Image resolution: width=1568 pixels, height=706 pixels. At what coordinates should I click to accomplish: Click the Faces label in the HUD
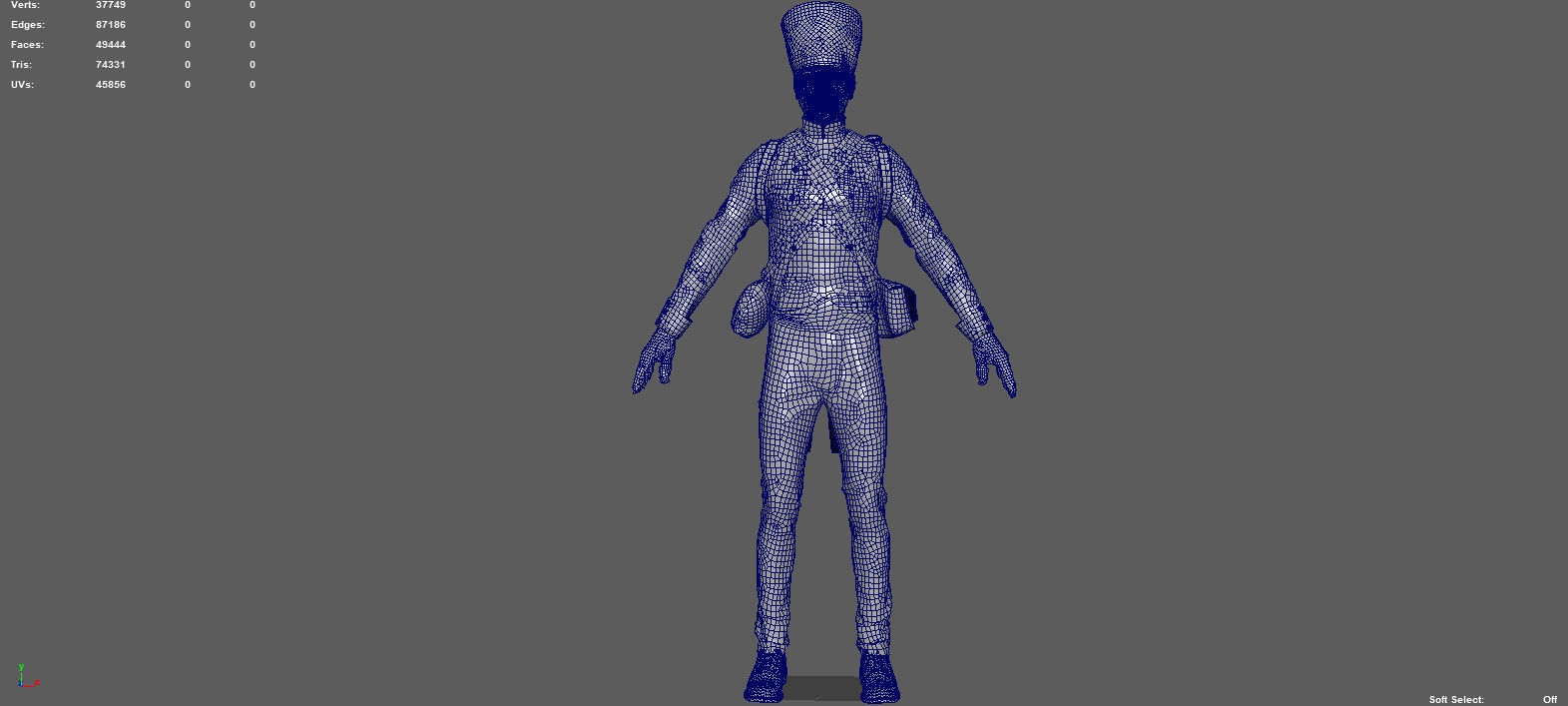27,45
